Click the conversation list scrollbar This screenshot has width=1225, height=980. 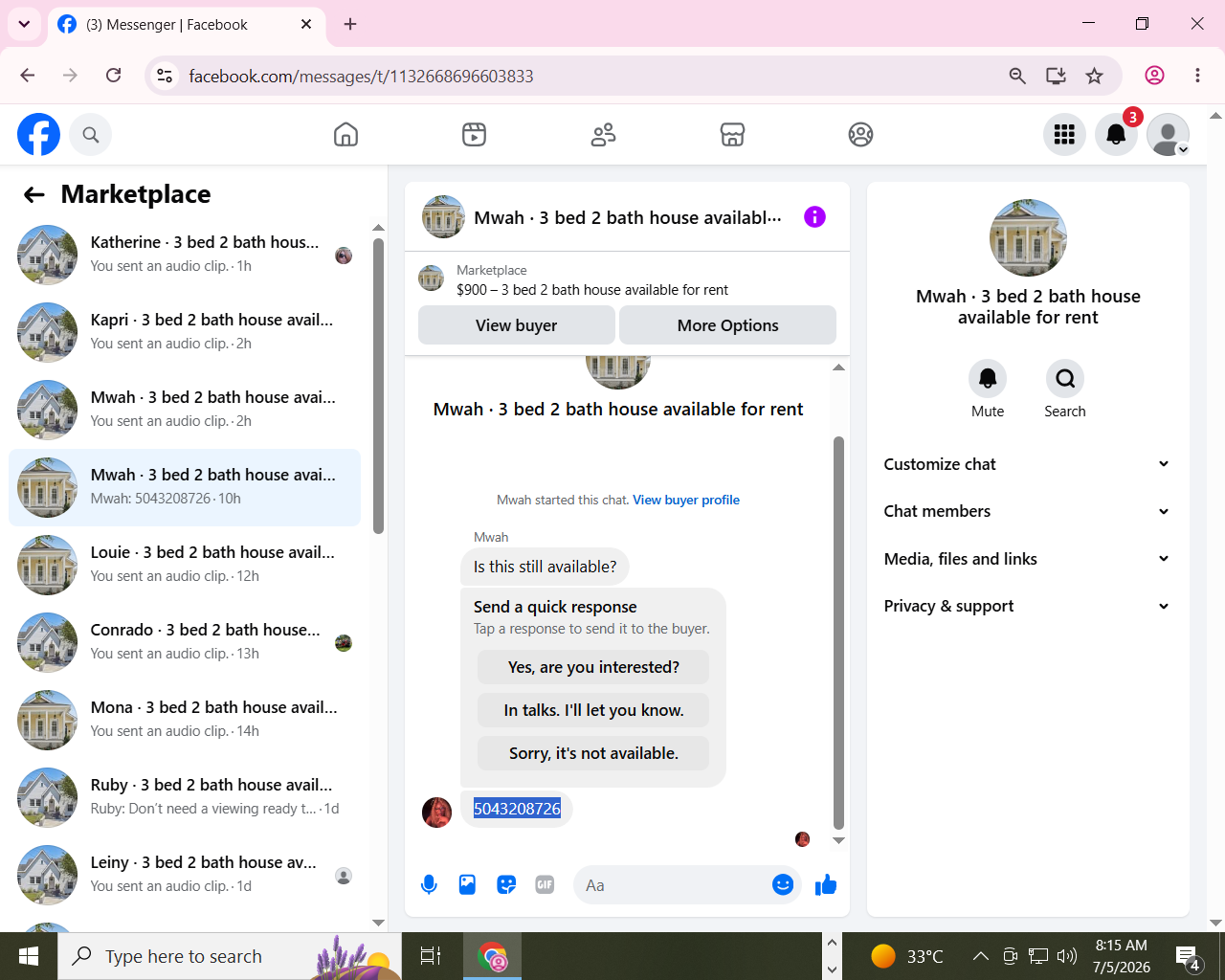click(x=378, y=386)
